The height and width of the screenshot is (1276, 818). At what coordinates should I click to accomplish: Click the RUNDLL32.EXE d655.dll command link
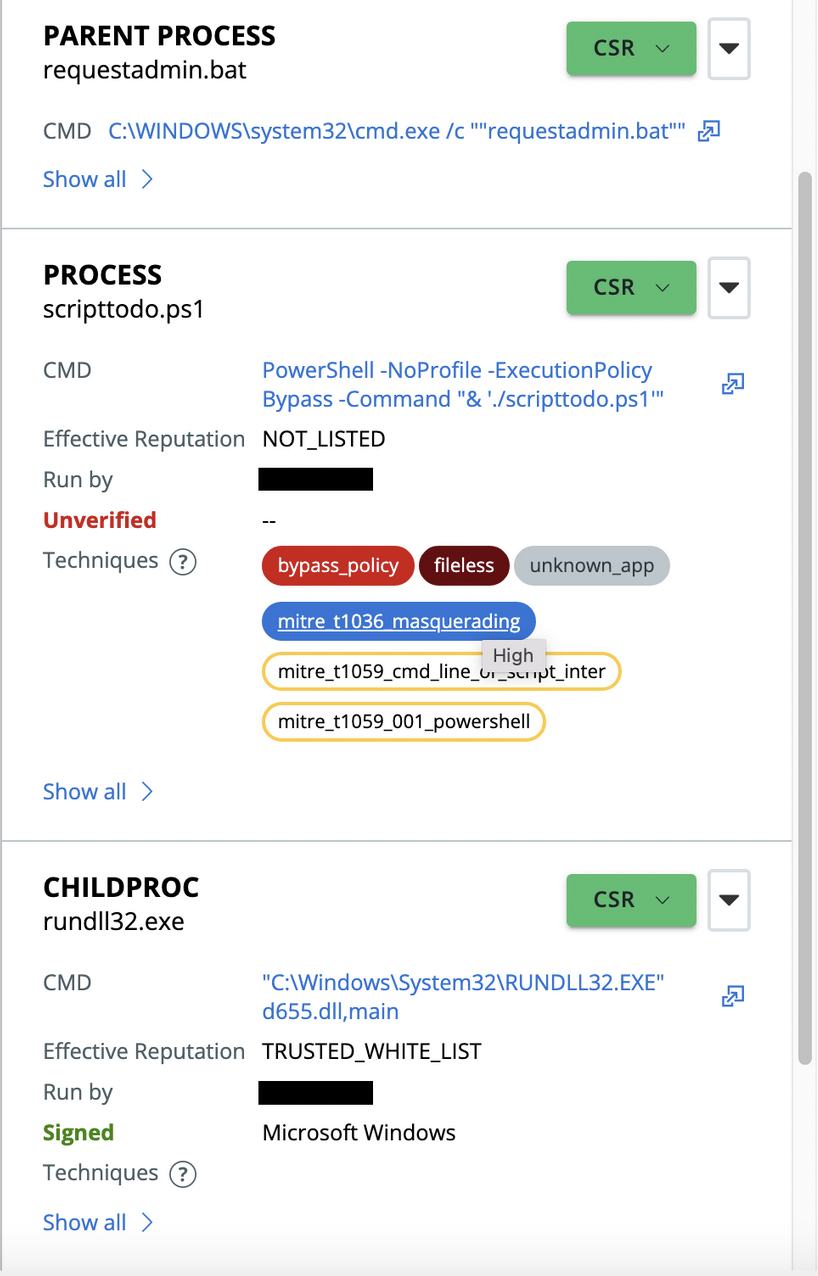[463, 997]
